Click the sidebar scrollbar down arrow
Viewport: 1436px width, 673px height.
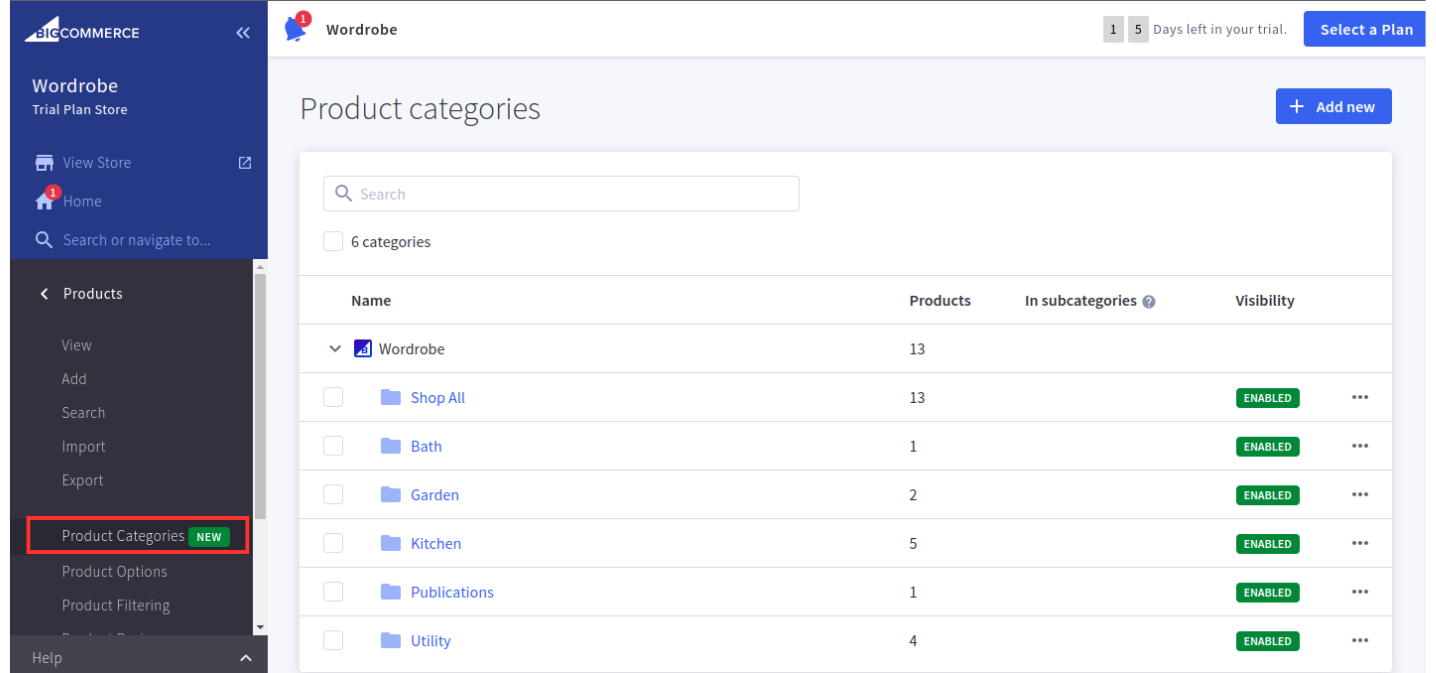(x=260, y=627)
